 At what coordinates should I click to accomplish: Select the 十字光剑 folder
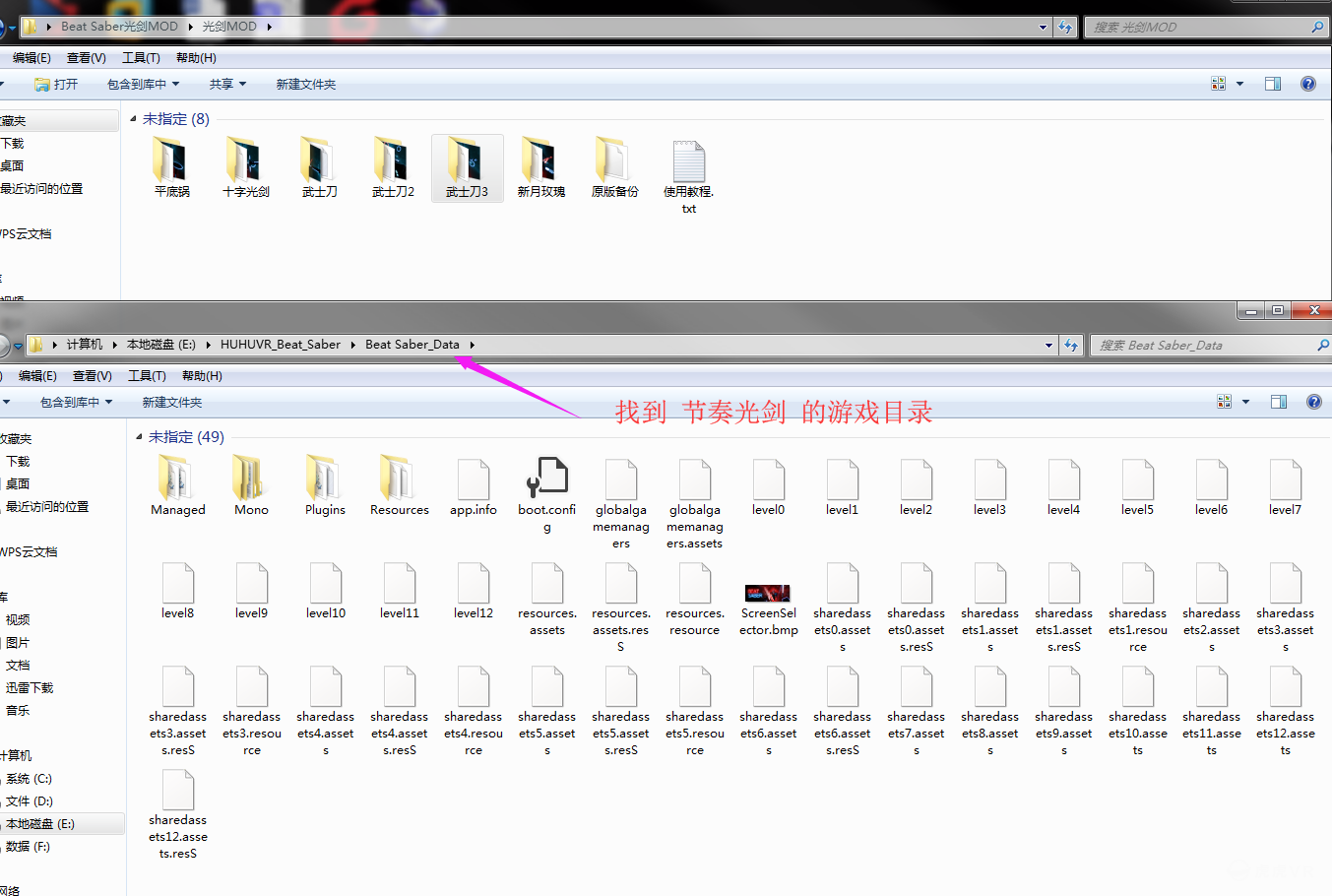pos(245,167)
